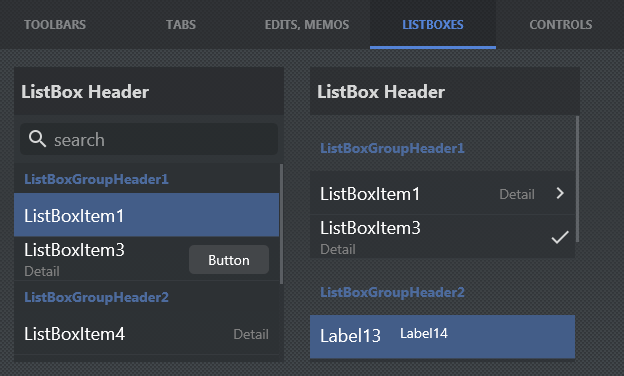This screenshot has height=376, width=624.
Task: Click the search magnifier icon
Action: tap(37, 139)
